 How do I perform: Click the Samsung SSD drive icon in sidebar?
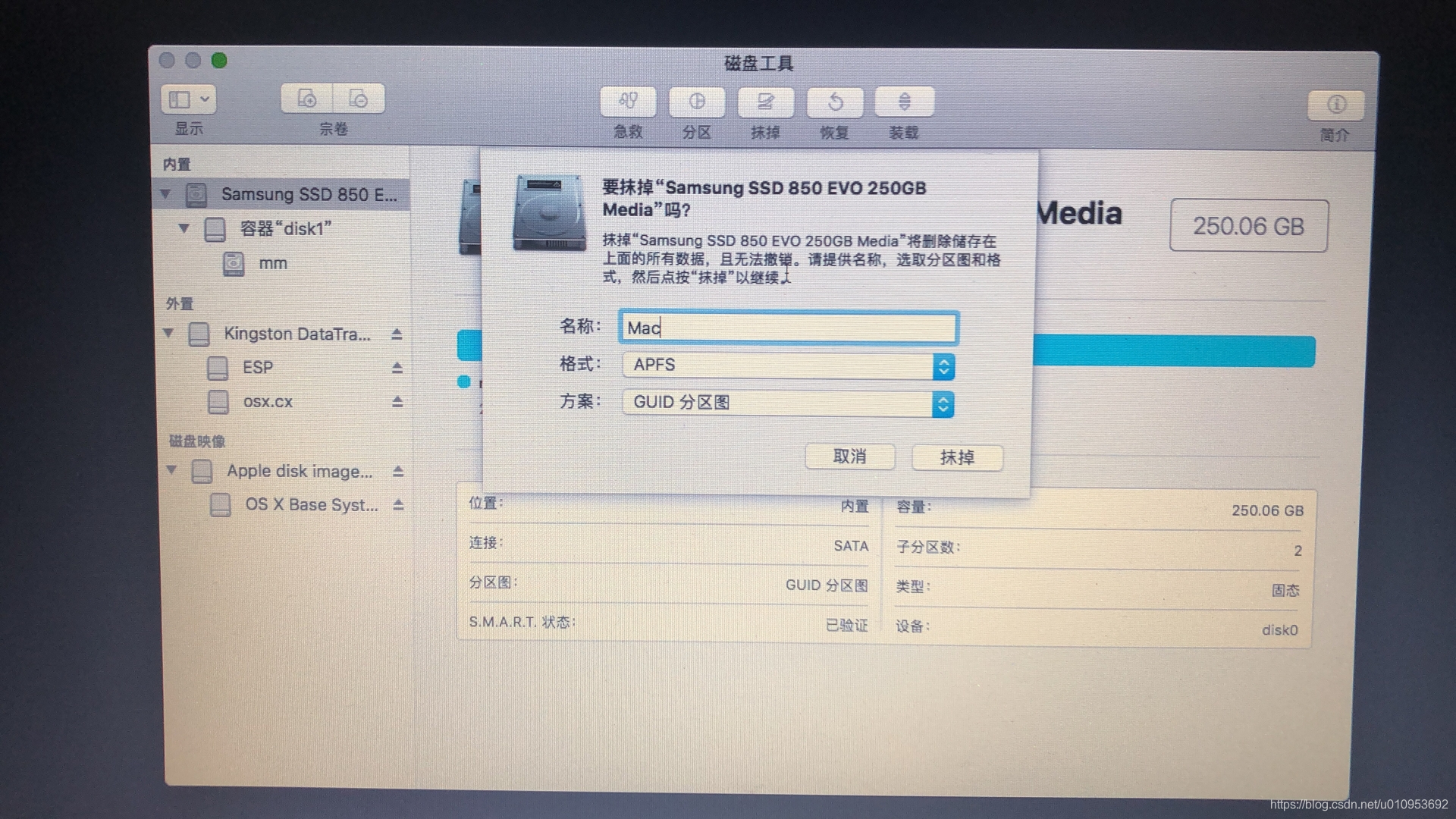[x=196, y=195]
